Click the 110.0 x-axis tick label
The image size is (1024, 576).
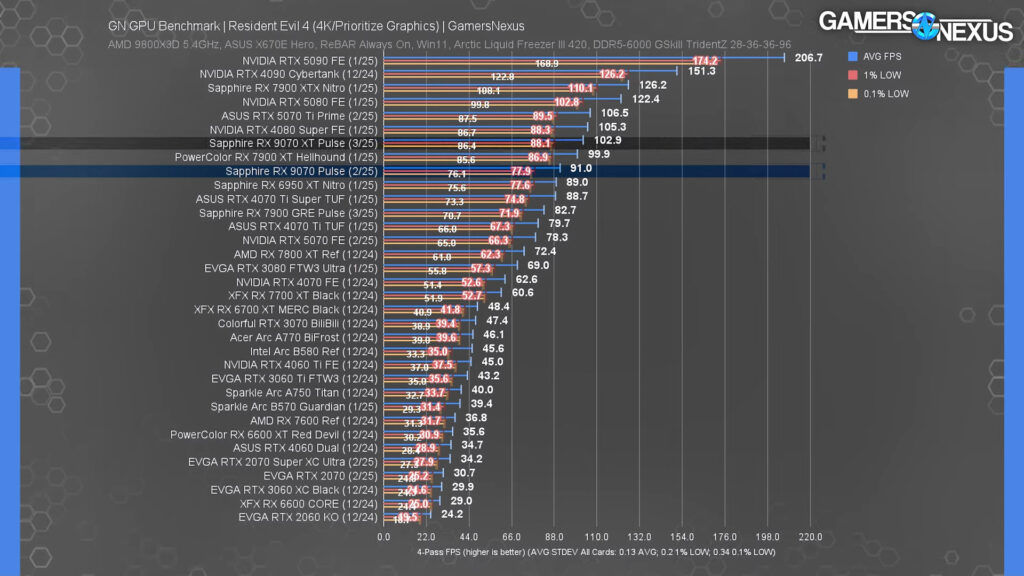(596, 537)
